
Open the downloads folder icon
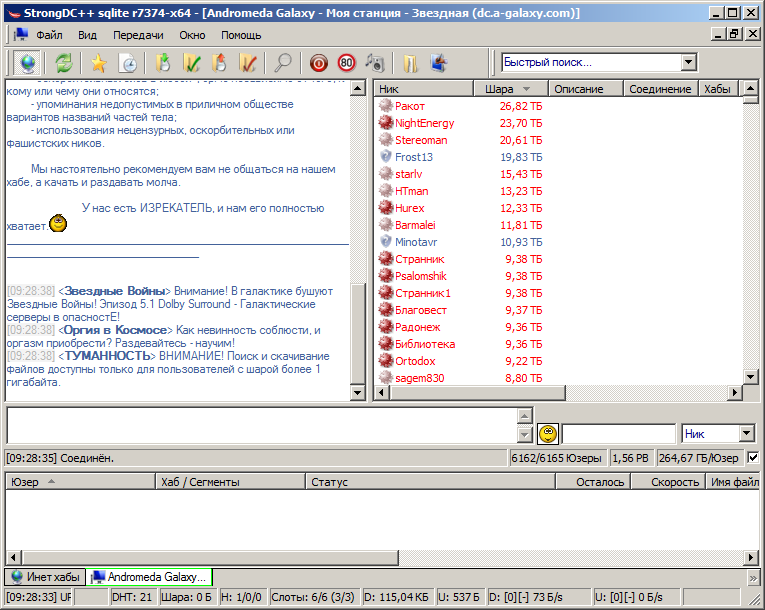[x=410, y=63]
